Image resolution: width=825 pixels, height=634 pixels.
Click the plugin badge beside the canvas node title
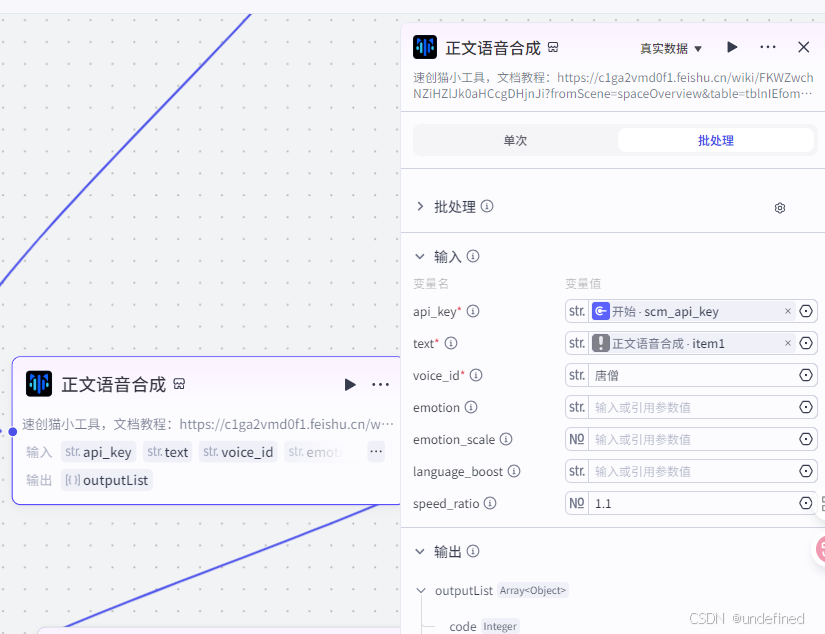coord(179,384)
